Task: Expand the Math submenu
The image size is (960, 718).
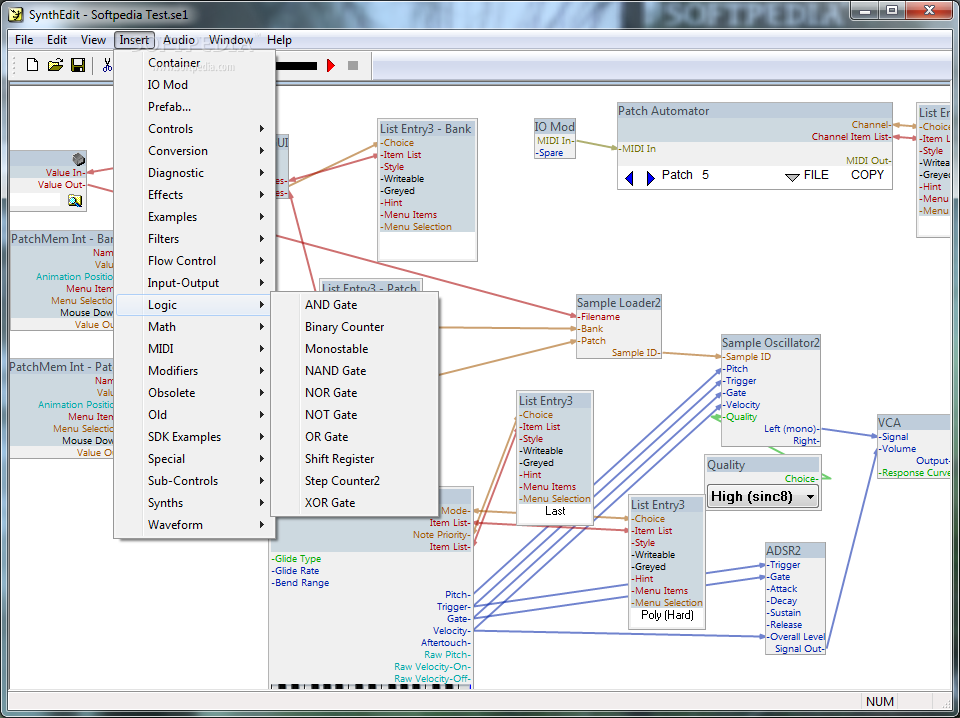Action: [x=195, y=327]
